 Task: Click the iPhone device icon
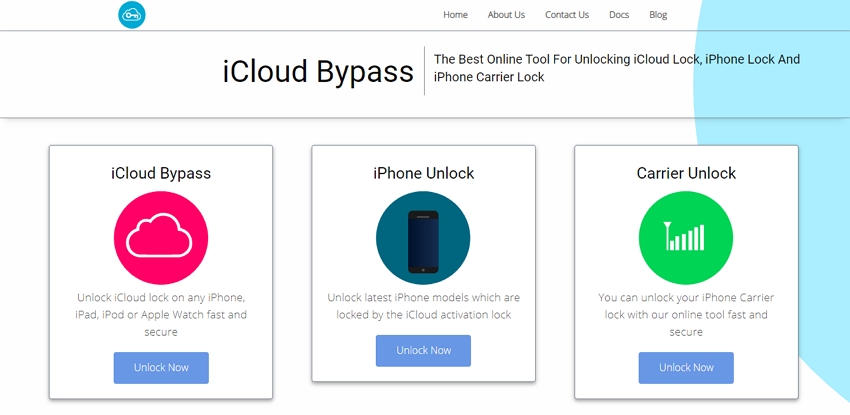click(423, 238)
